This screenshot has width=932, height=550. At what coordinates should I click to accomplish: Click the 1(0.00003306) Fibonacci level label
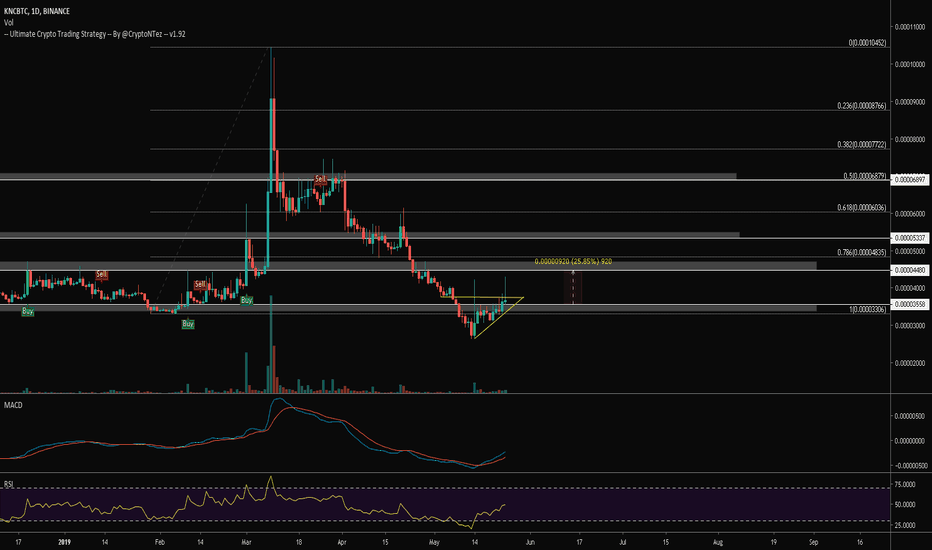coord(868,309)
